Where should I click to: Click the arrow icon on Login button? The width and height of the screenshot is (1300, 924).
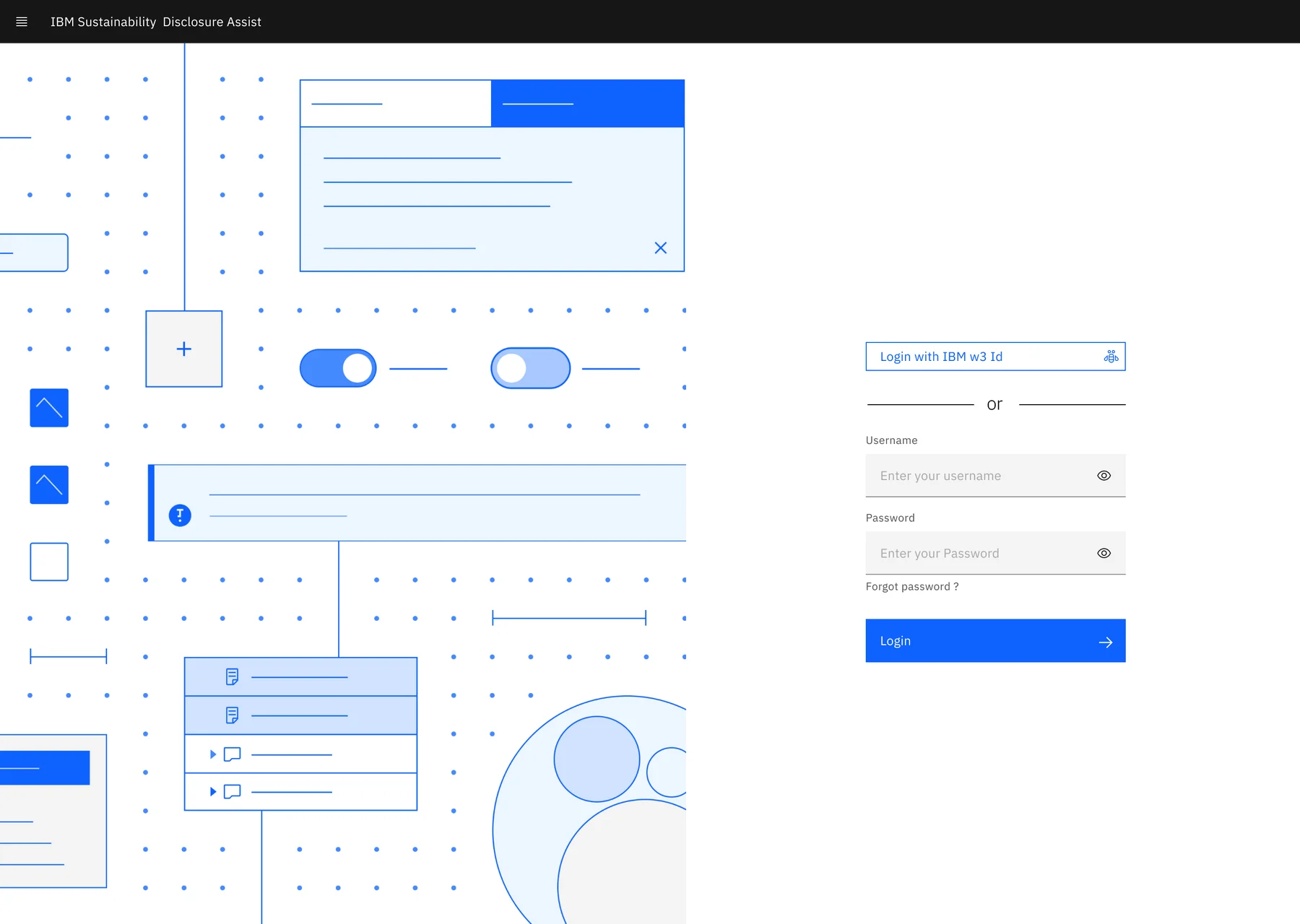coord(1105,642)
